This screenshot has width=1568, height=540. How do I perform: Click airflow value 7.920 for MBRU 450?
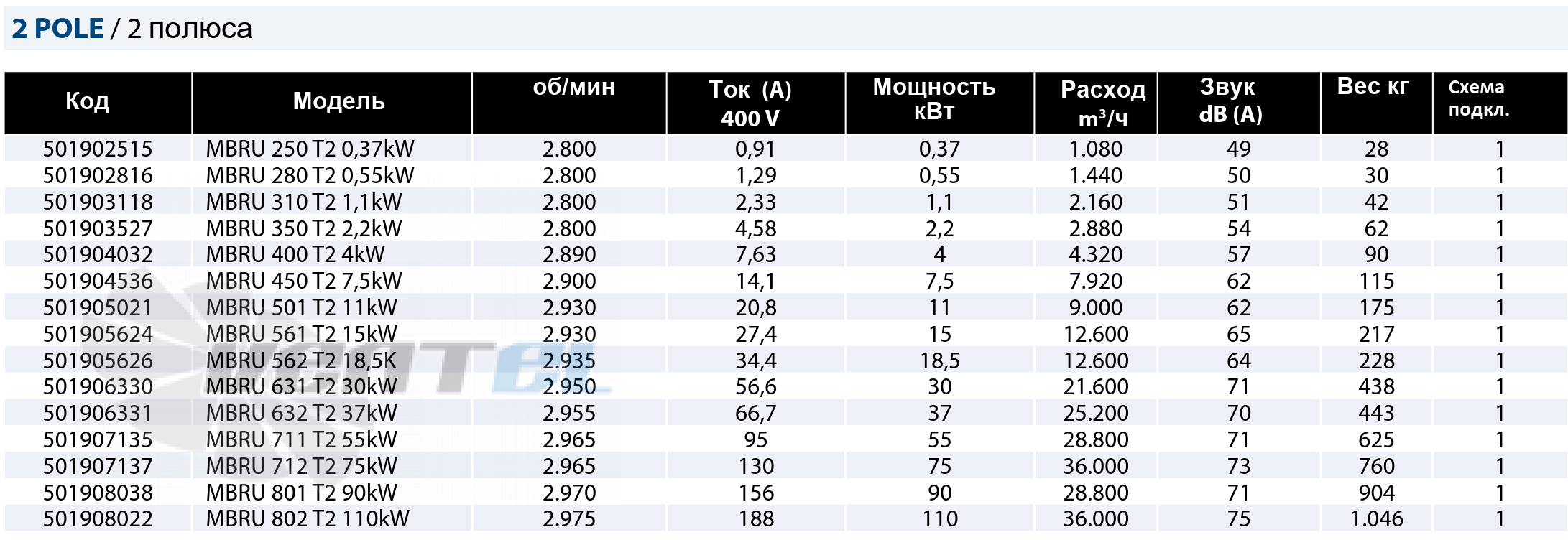point(1096,281)
